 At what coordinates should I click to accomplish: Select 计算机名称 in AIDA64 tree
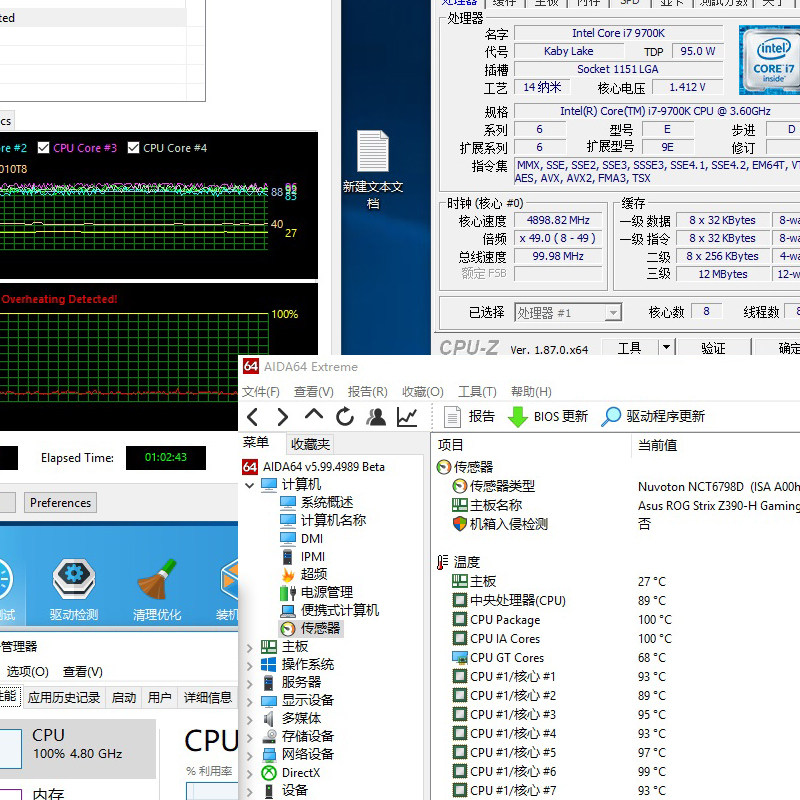(x=323, y=520)
